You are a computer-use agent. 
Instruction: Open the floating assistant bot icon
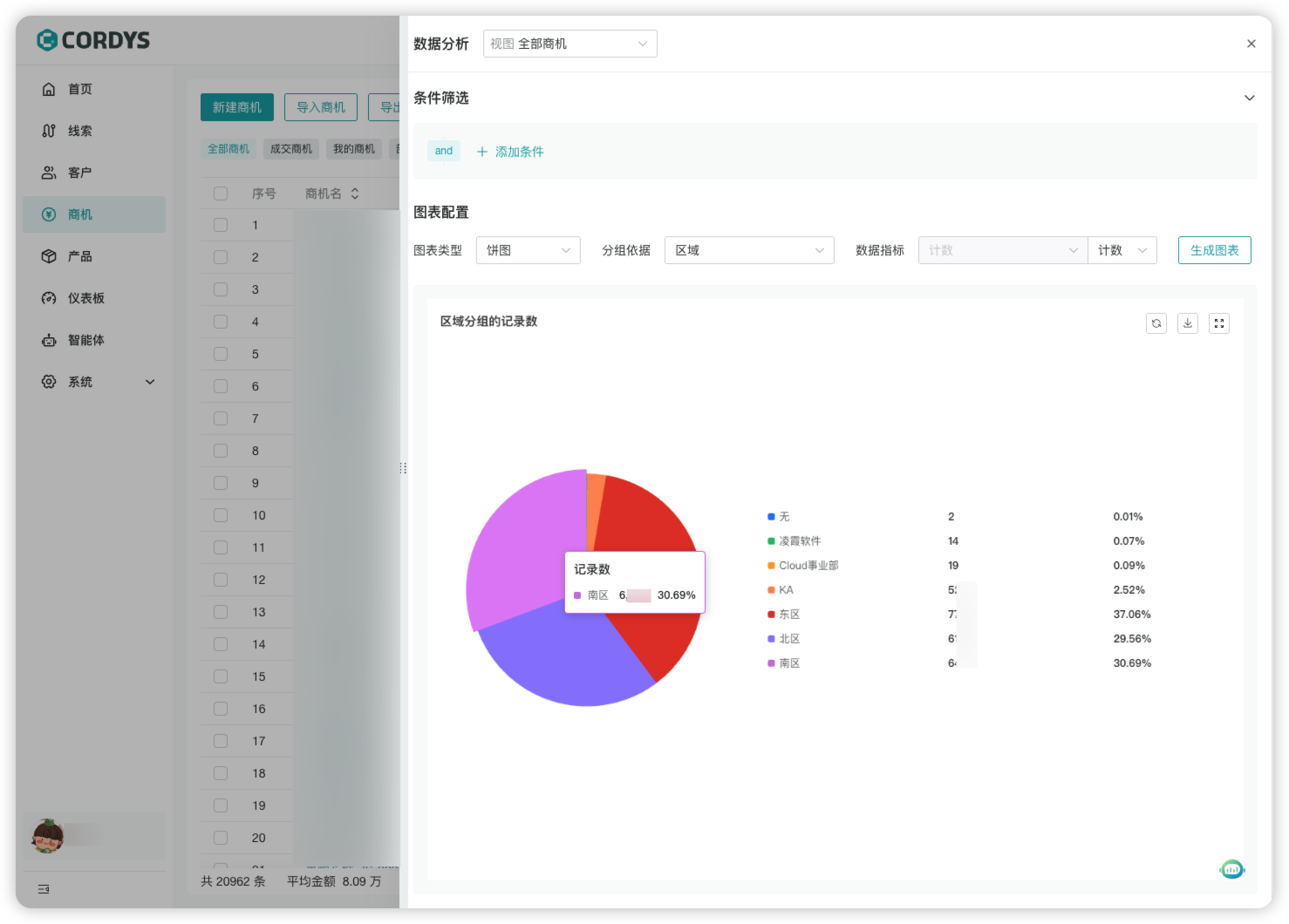tap(1231, 869)
